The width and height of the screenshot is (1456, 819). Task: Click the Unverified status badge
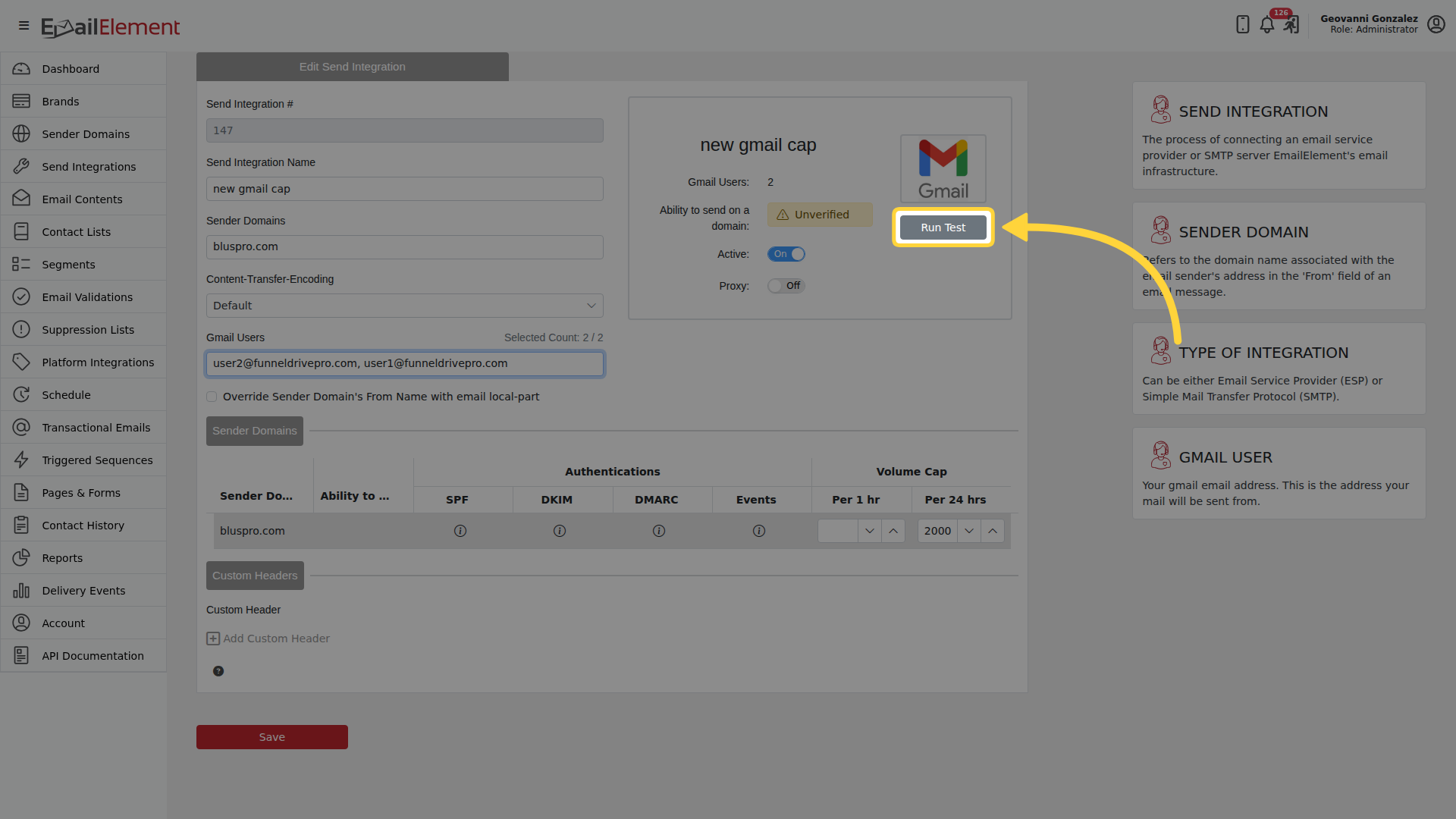(820, 215)
